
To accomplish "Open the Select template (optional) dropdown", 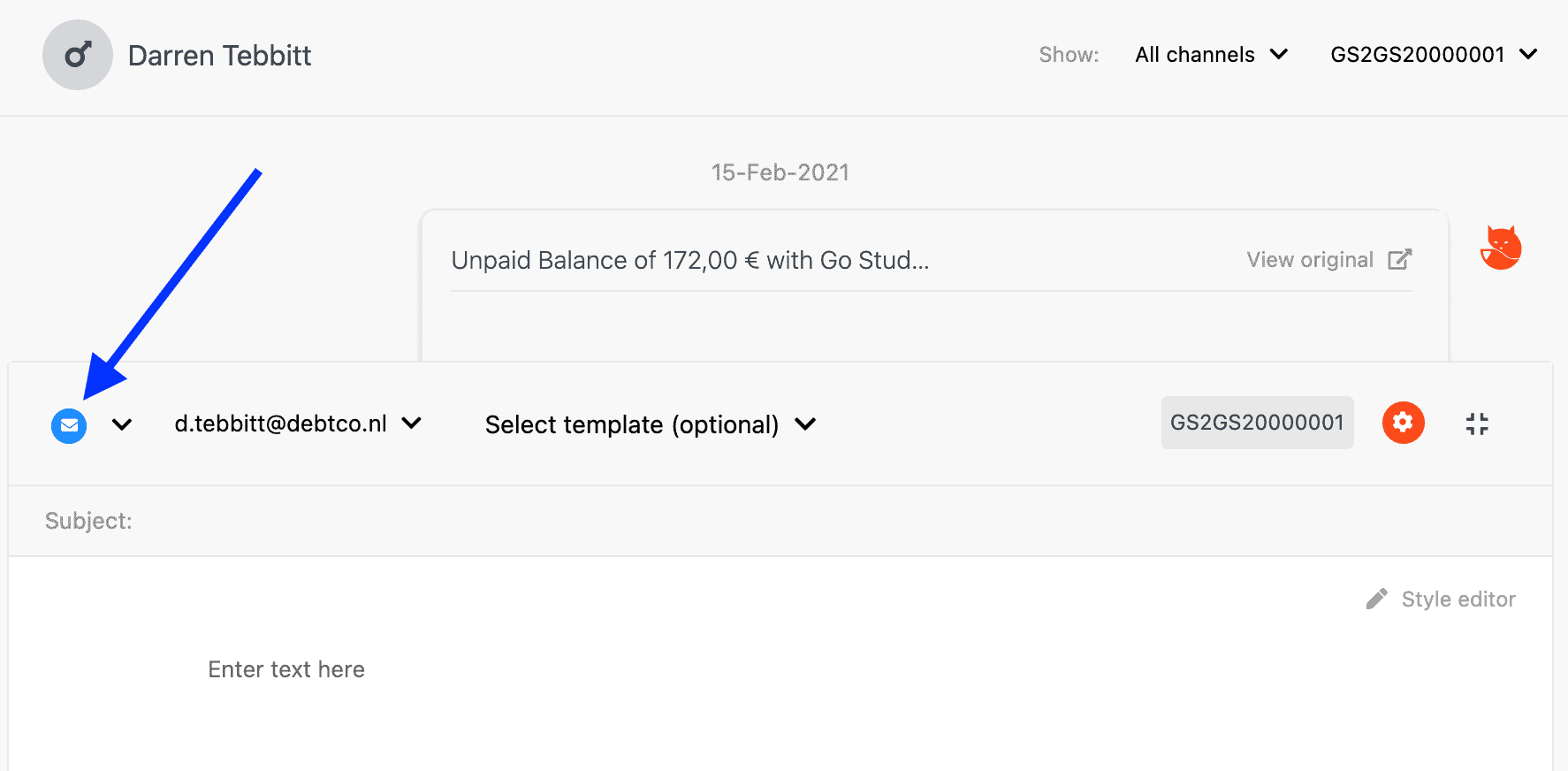I will tap(650, 424).
